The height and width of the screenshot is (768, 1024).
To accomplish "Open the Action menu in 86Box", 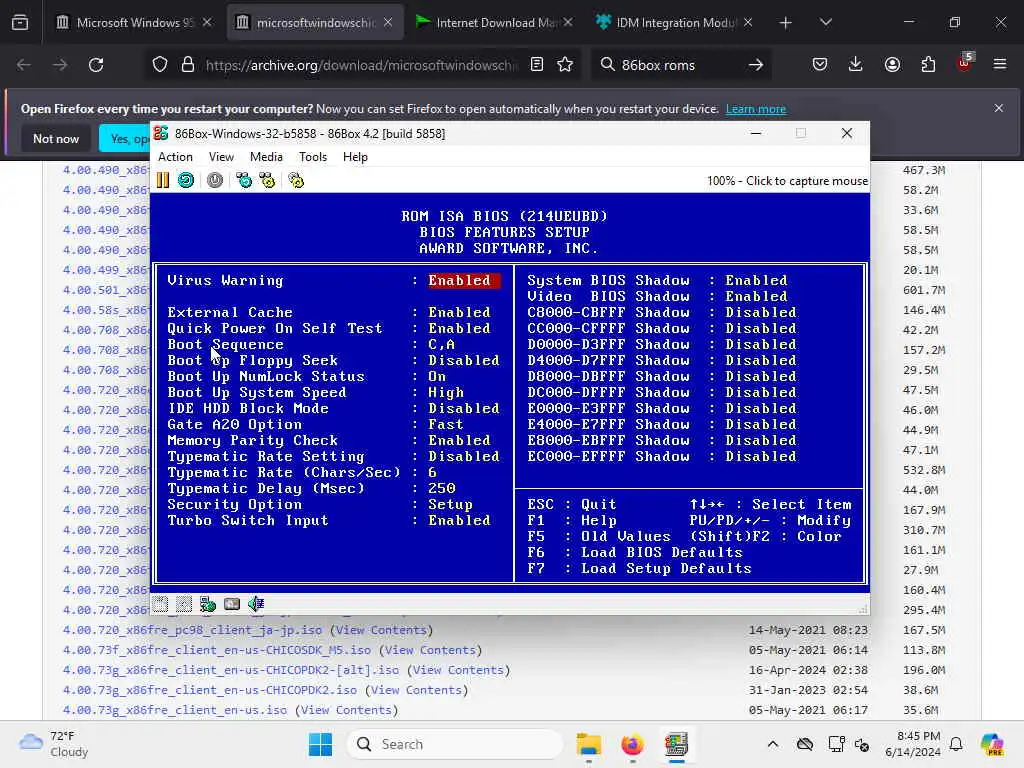I will point(175,157).
